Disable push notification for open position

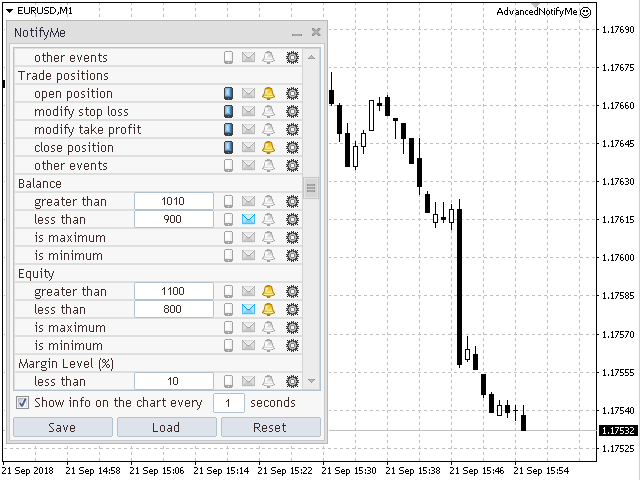(x=229, y=93)
